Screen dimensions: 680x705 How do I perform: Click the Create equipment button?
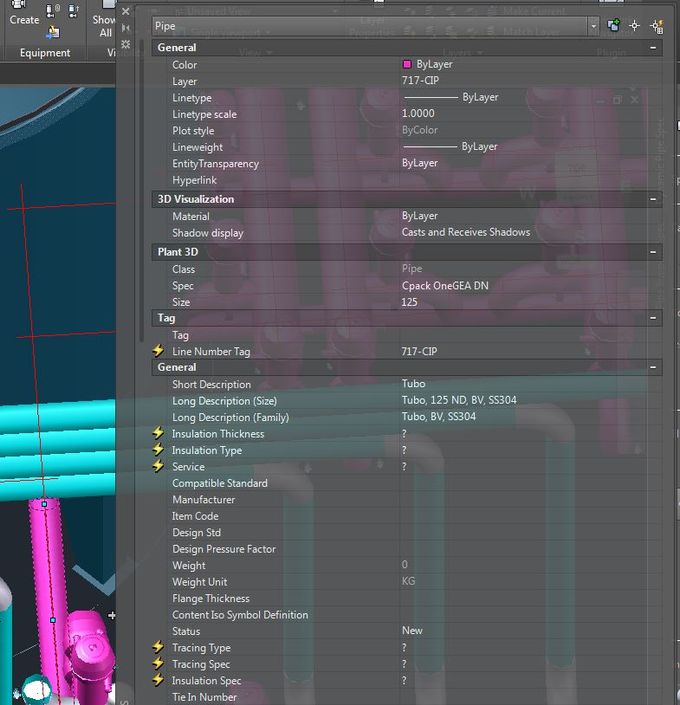click(x=24, y=13)
